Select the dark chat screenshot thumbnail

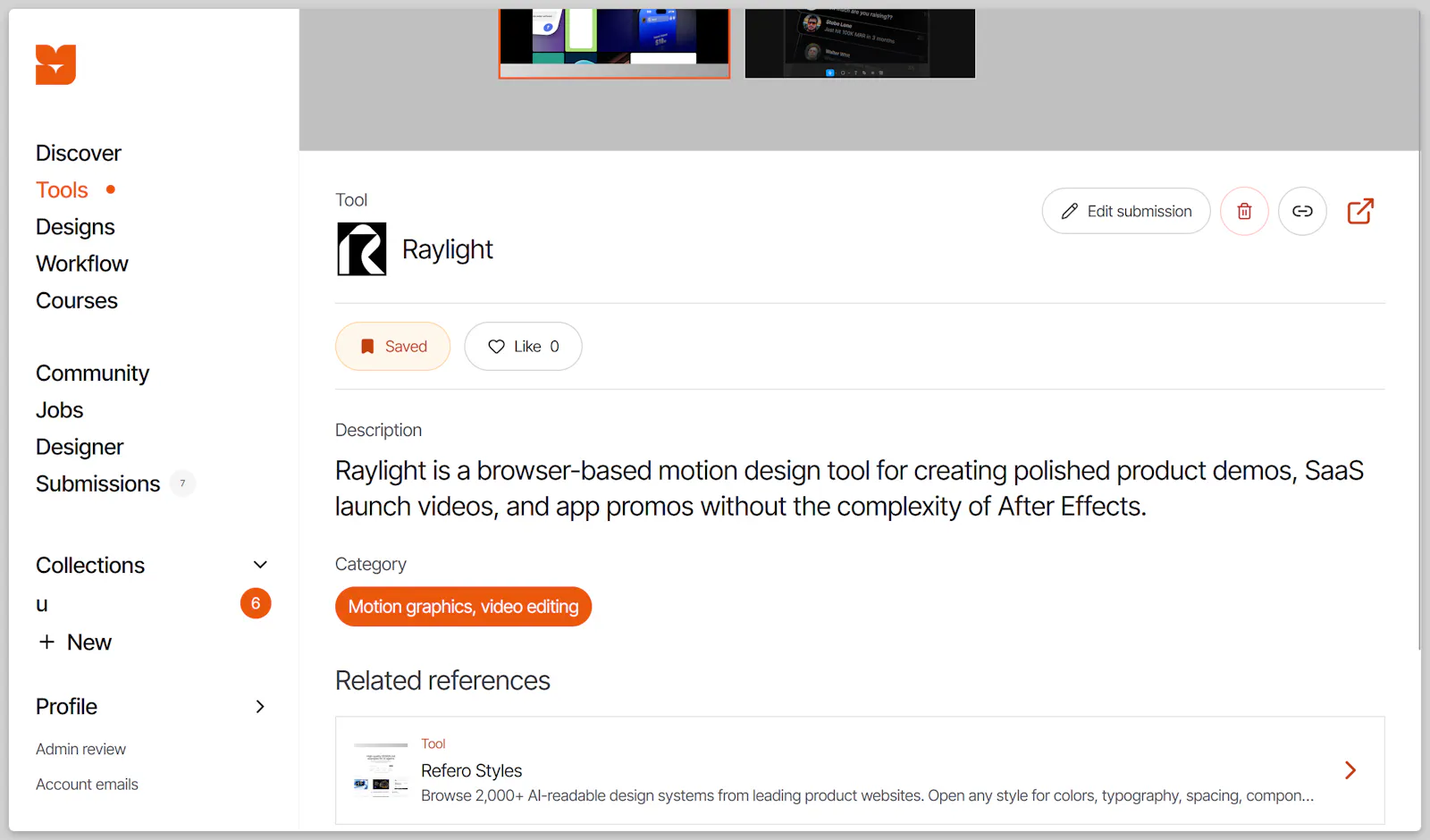point(860,43)
